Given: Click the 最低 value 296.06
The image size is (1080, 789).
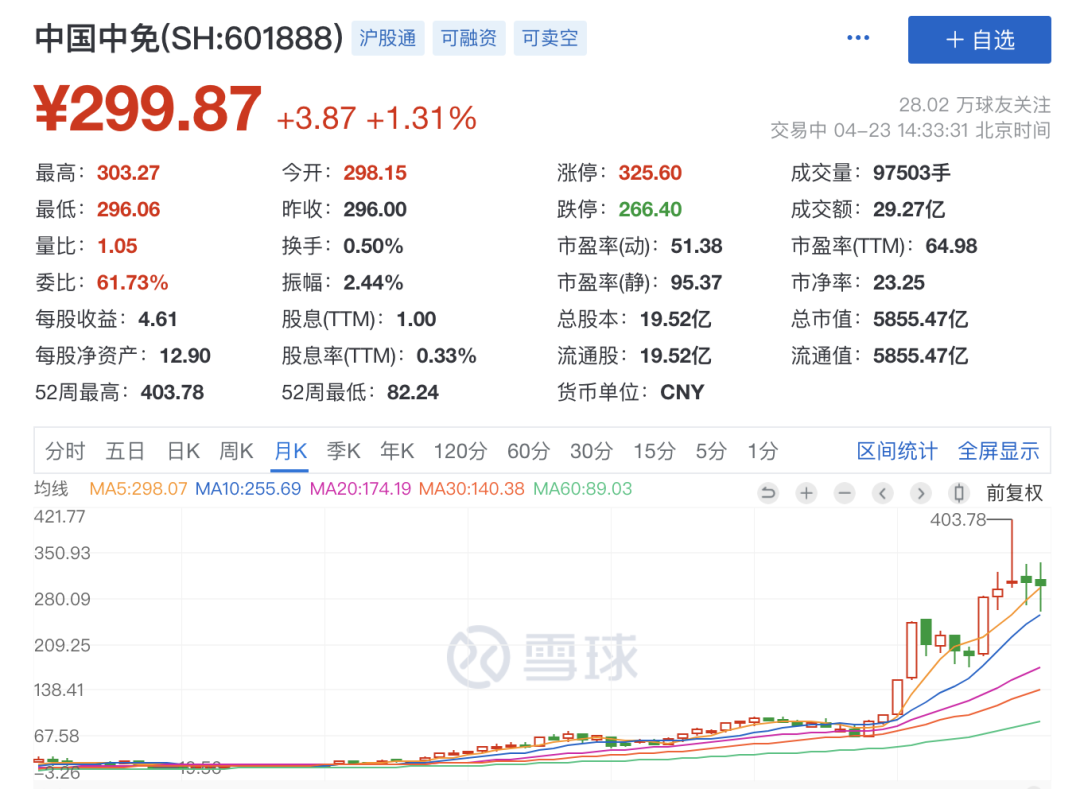Looking at the screenshot, I should click(x=128, y=209).
